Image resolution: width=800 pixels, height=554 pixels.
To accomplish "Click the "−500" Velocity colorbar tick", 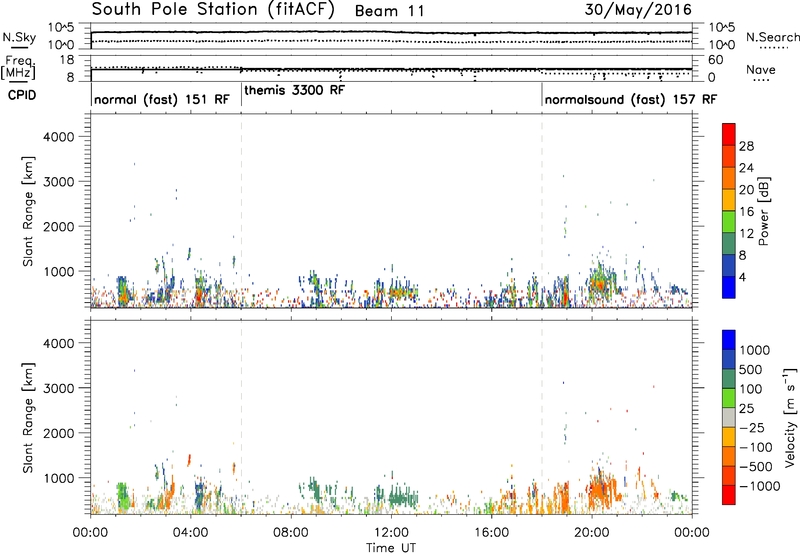I will [756, 467].
